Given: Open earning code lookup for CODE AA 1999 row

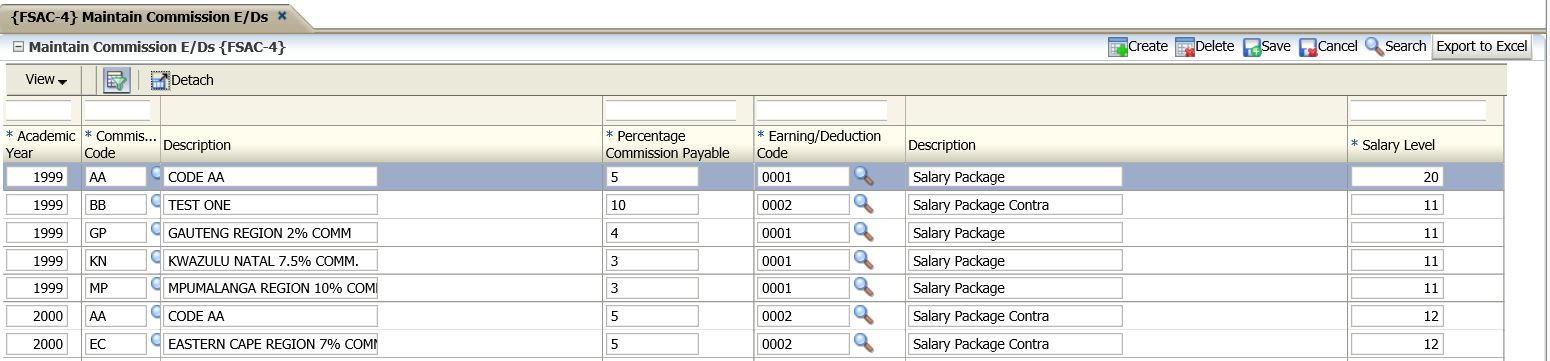Looking at the screenshot, I should (863, 176).
